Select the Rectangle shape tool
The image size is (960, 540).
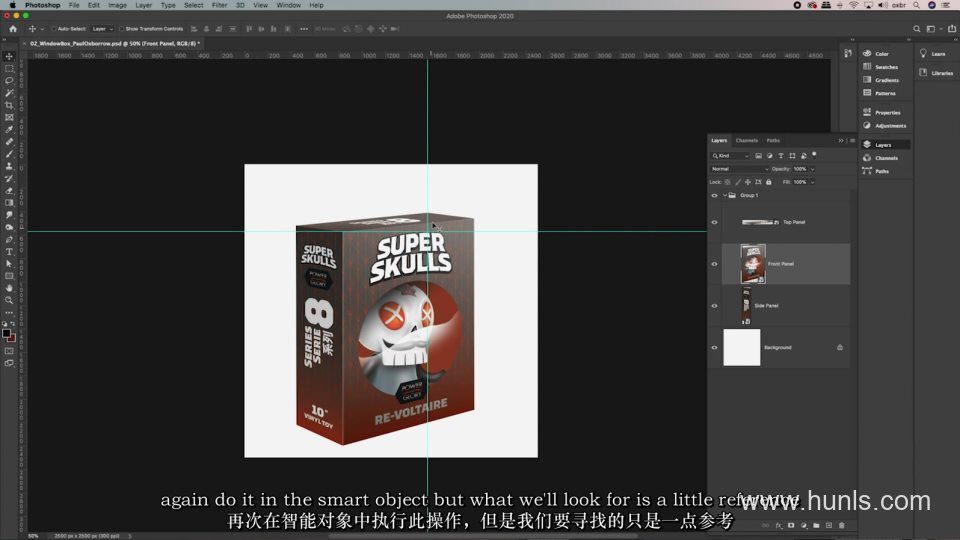[x=9, y=276]
